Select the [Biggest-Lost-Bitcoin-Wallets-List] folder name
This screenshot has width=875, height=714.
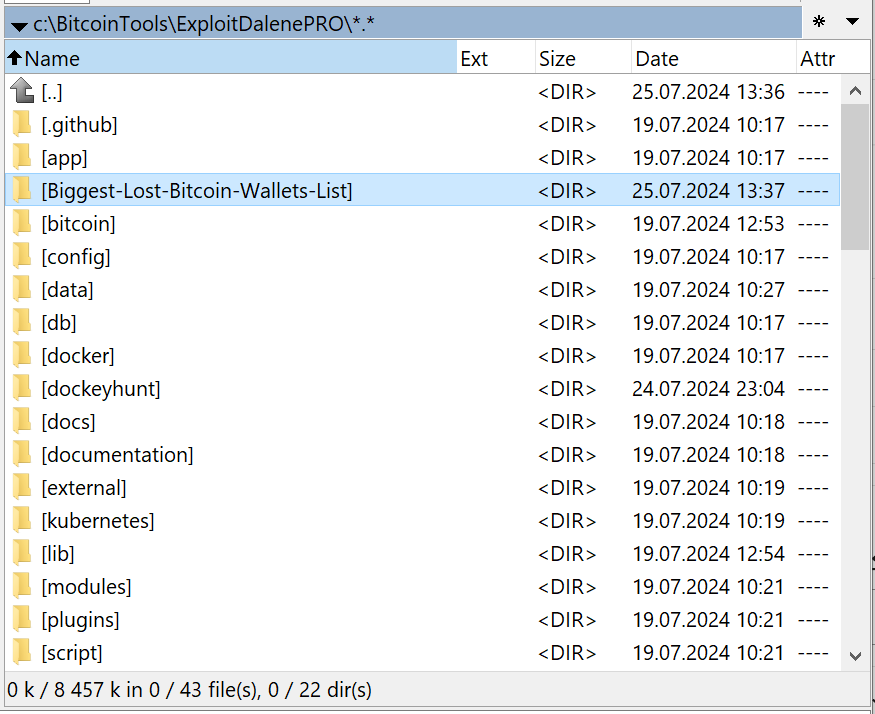pyautogui.click(x=197, y=191)
